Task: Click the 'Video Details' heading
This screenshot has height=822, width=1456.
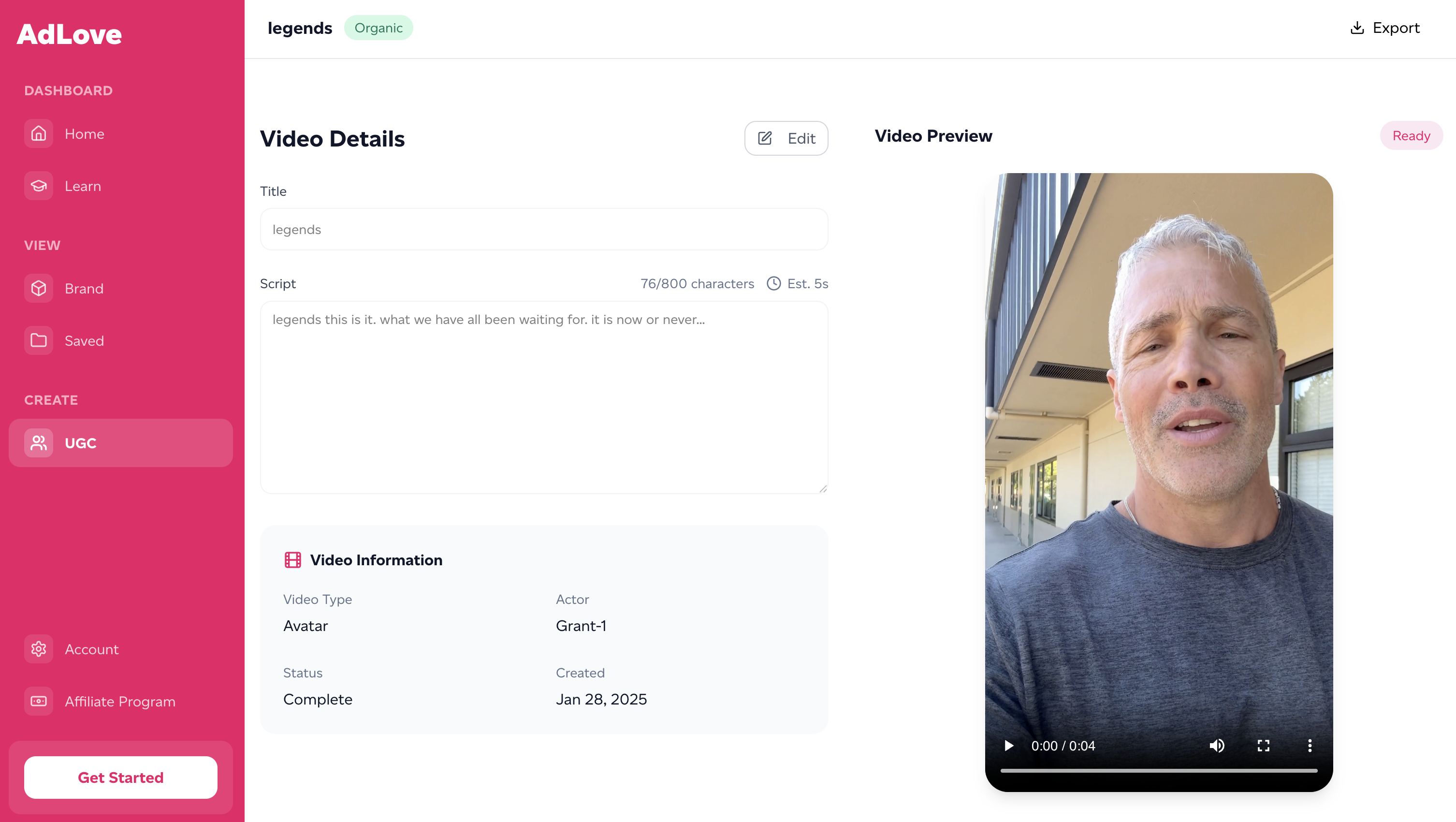Action: (333, 138)
